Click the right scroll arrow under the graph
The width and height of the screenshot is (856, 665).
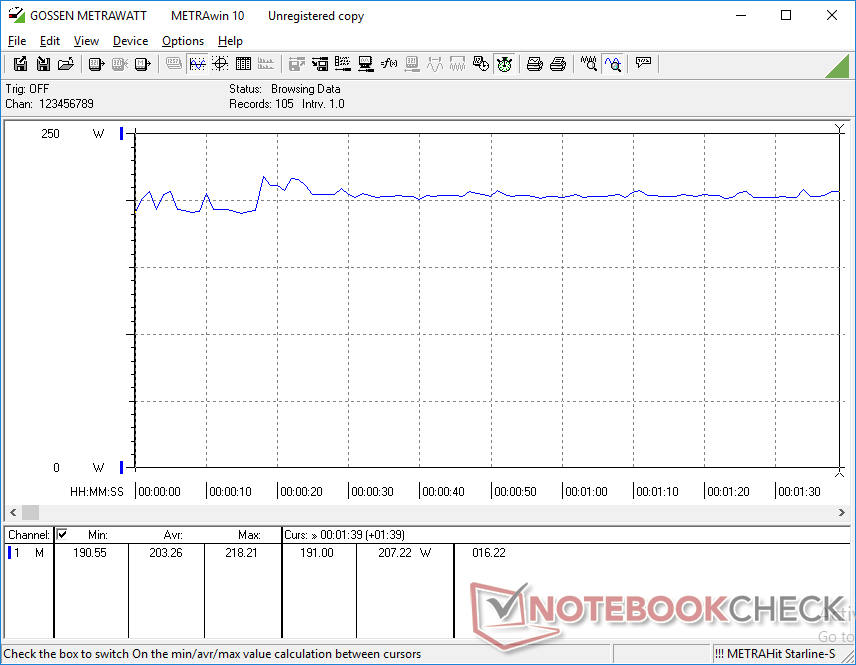click(x=841, y=512)
